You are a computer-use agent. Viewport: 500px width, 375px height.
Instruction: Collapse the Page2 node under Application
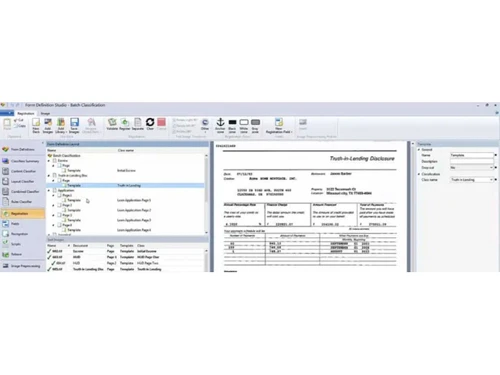(53, 205)
